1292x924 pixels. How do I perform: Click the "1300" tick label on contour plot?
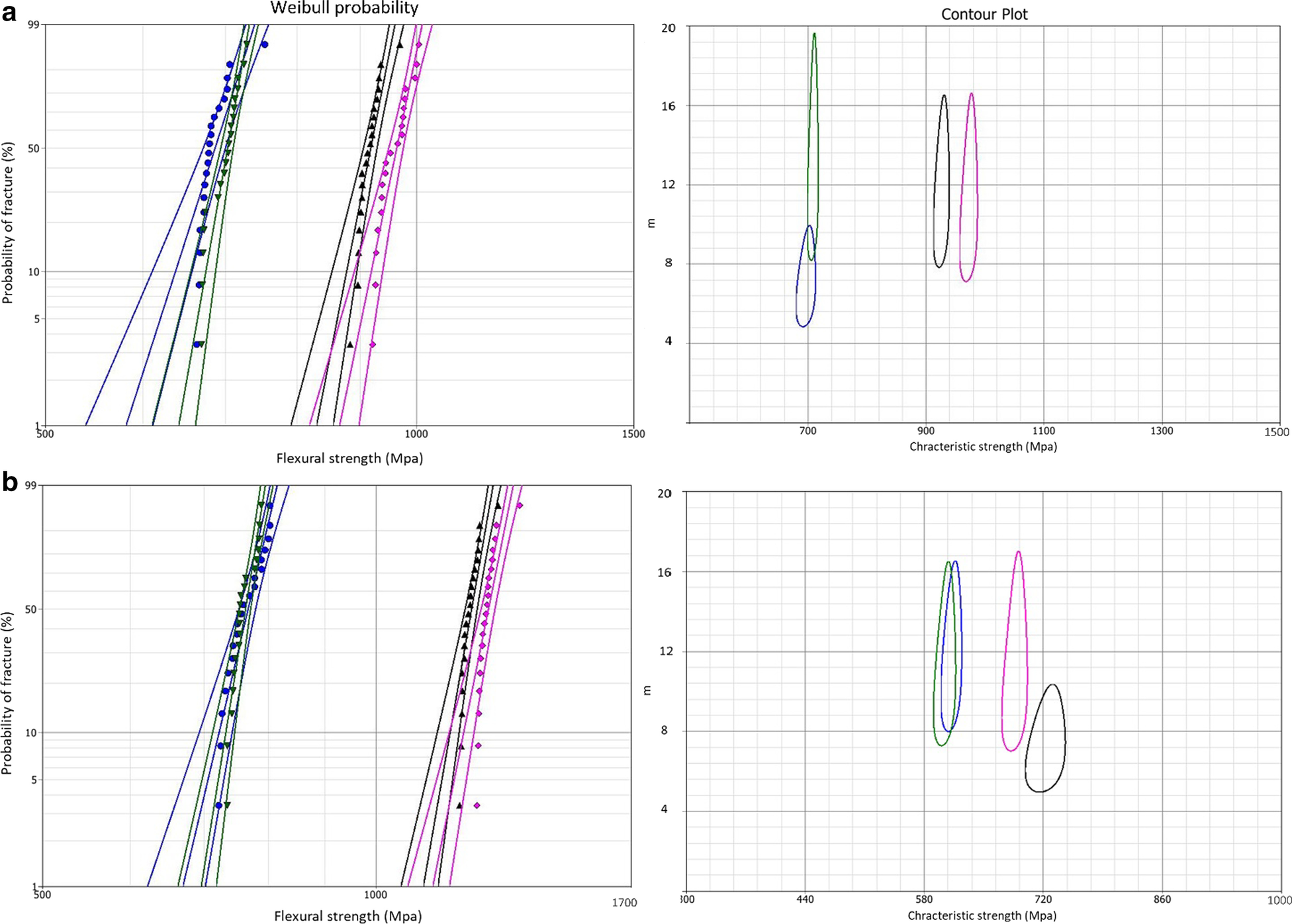pyautogui.click(x=1162, y=431)
